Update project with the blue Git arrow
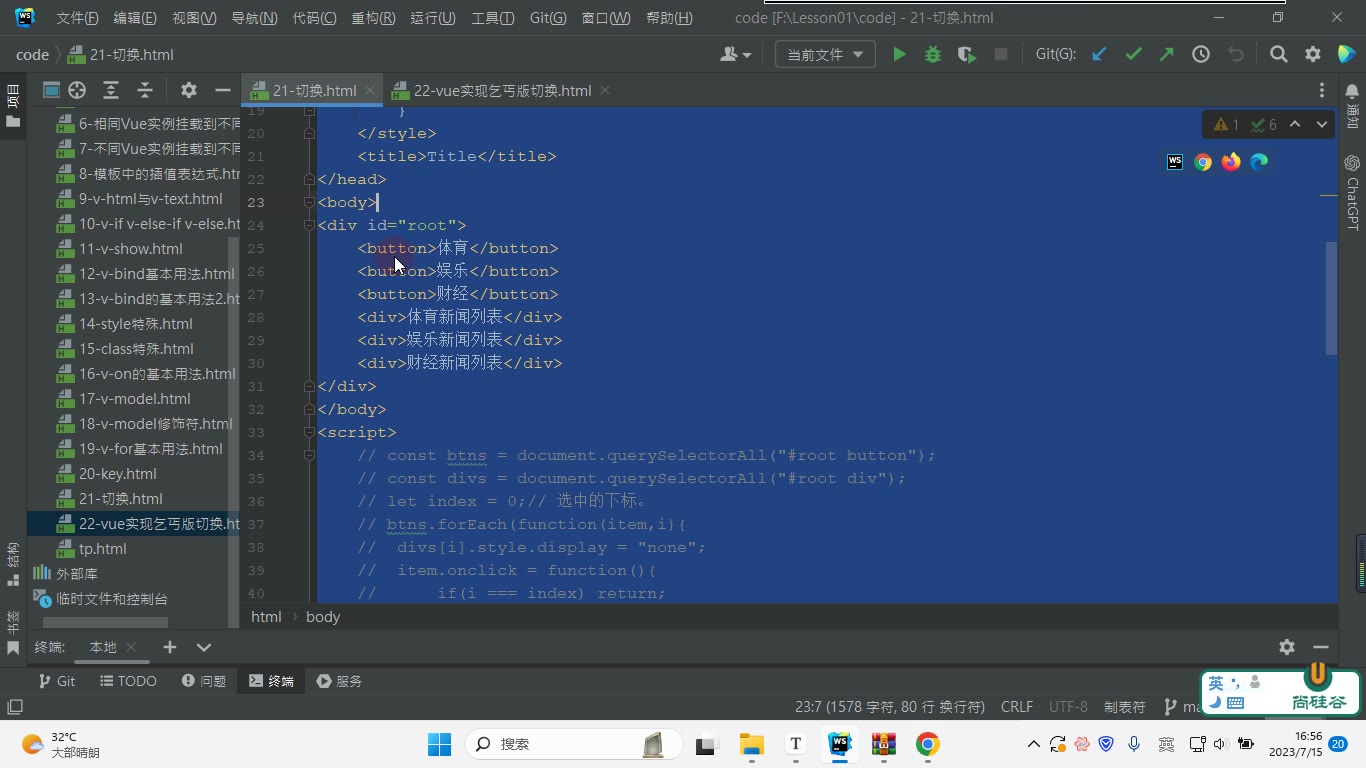The height and width of the screenshot is (768, 1366). click(x=1099, y=55)
